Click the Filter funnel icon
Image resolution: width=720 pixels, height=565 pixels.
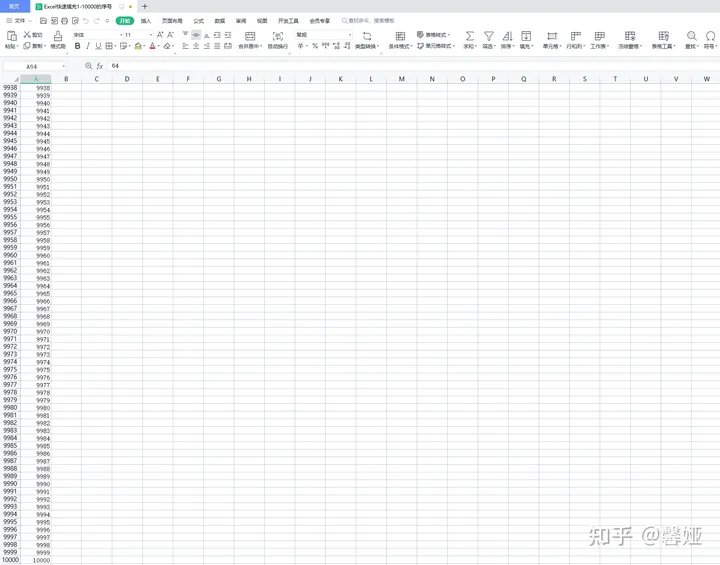click(489, 36)
